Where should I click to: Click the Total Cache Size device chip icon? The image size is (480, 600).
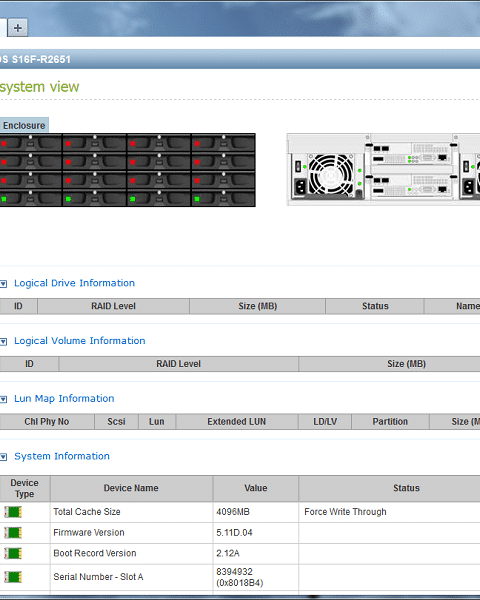13,512
